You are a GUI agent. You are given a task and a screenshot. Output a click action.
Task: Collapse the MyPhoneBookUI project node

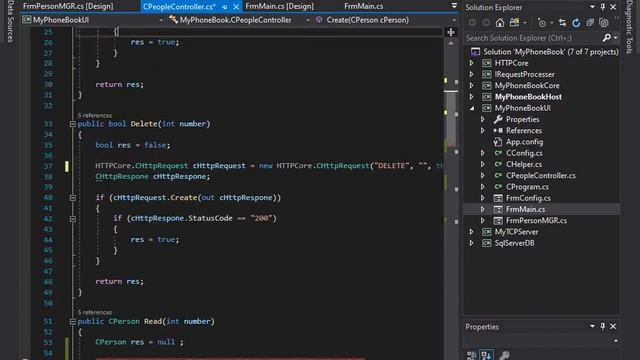(x=472, y=108)
